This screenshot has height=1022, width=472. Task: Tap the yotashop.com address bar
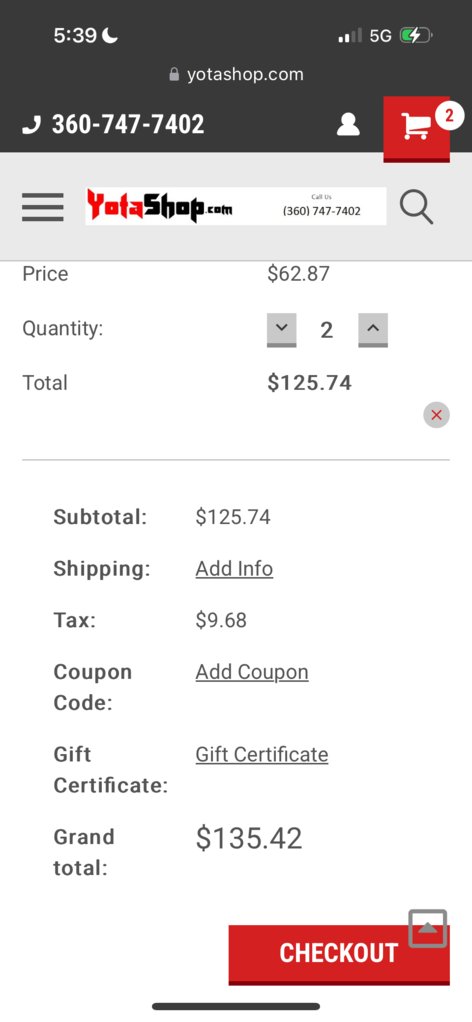[x=236, y=74]
